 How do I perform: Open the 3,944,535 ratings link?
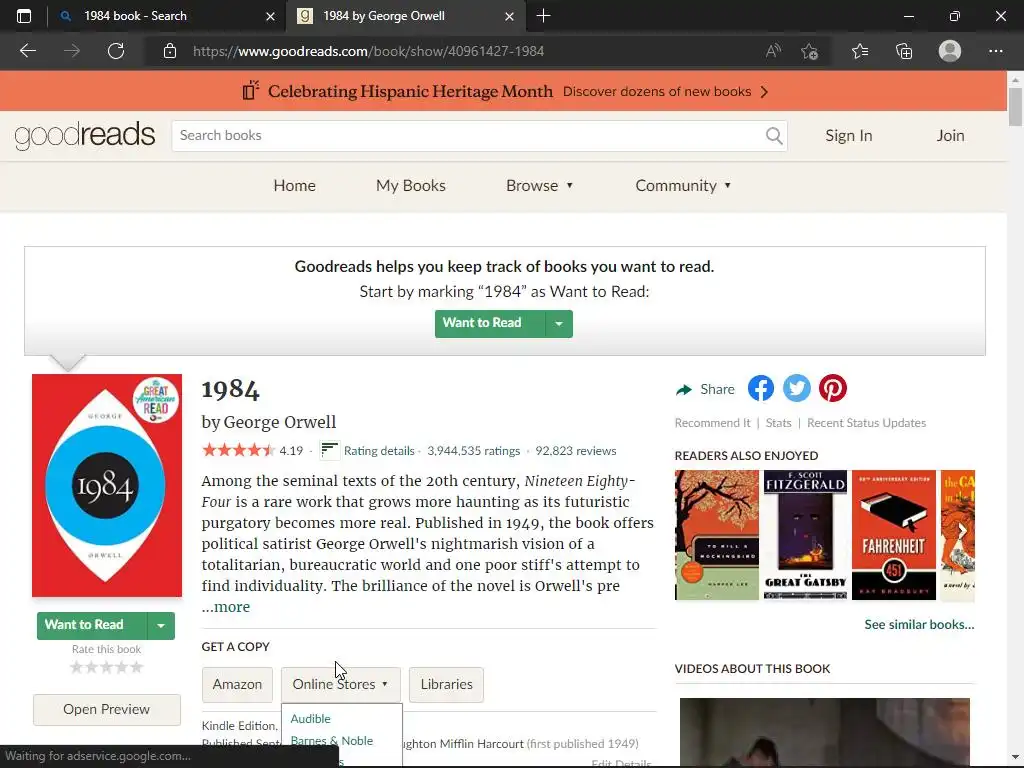(x=473, y=451)
